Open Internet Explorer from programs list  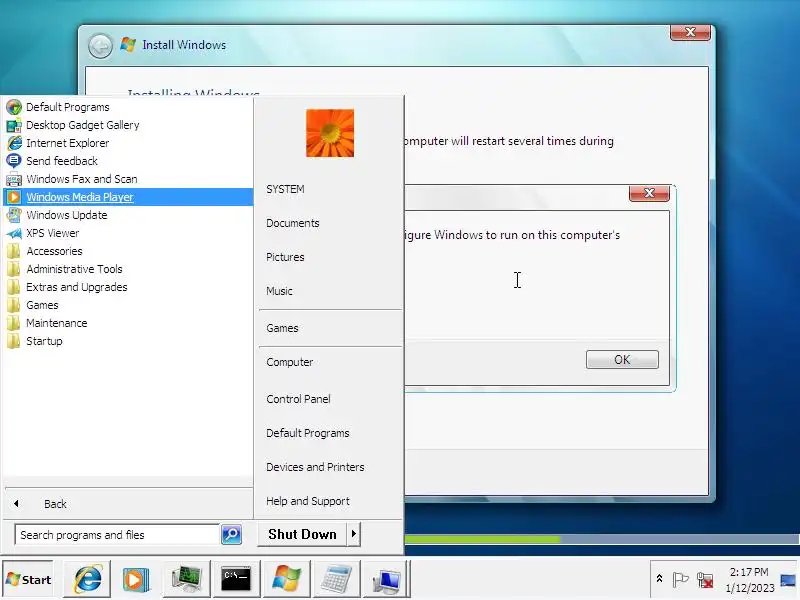pyautogui.click(x=67, y=143)
